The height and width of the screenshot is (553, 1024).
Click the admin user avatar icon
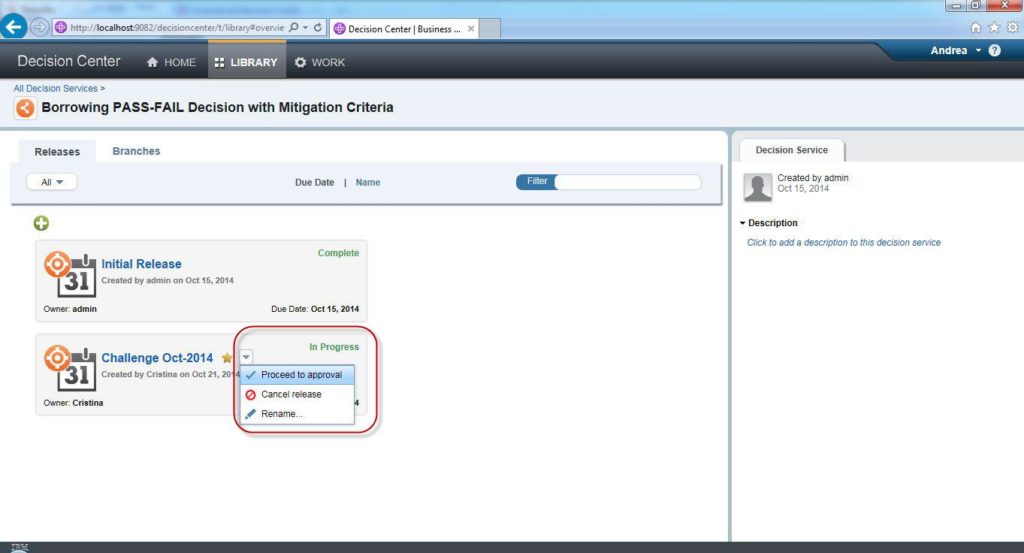pyautogui.click(x=758, y=187)
